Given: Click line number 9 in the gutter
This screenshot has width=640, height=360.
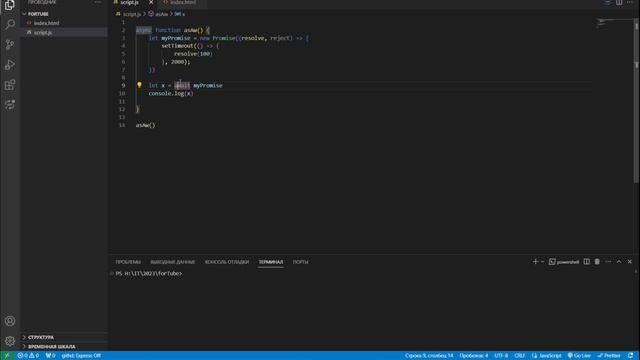Looking at the screenshot, I should tap(123, 85).
